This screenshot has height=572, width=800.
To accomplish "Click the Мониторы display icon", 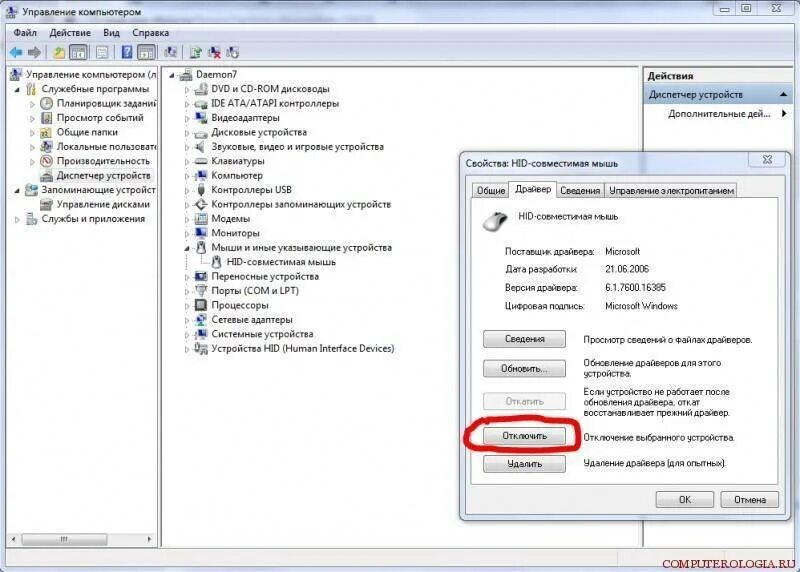I will pyautogui.click(x=201, y=233).
